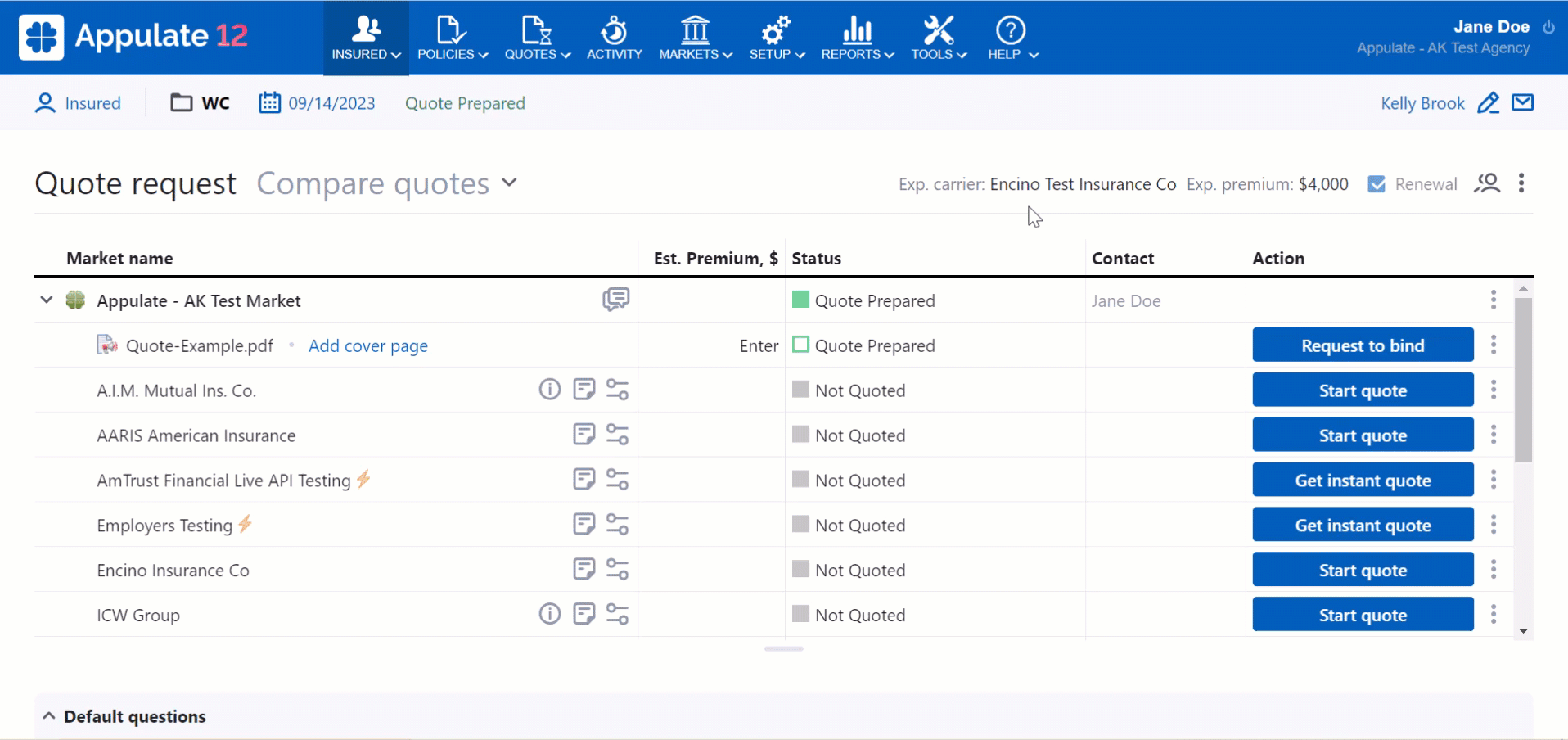Open the sliders icon for Employers Testing
This screenshot has width=1568, height=740.
pos(617,525)
